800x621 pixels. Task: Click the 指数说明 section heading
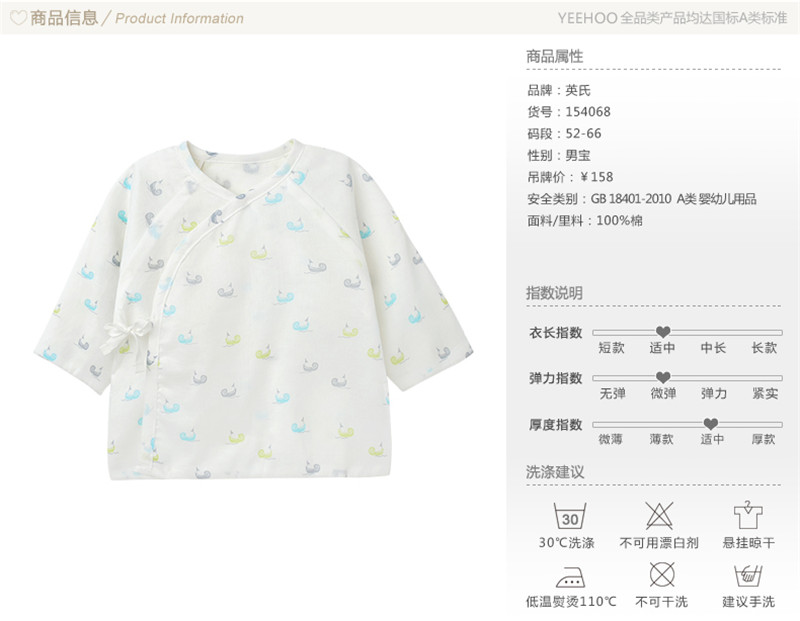[x=555, y=293]
